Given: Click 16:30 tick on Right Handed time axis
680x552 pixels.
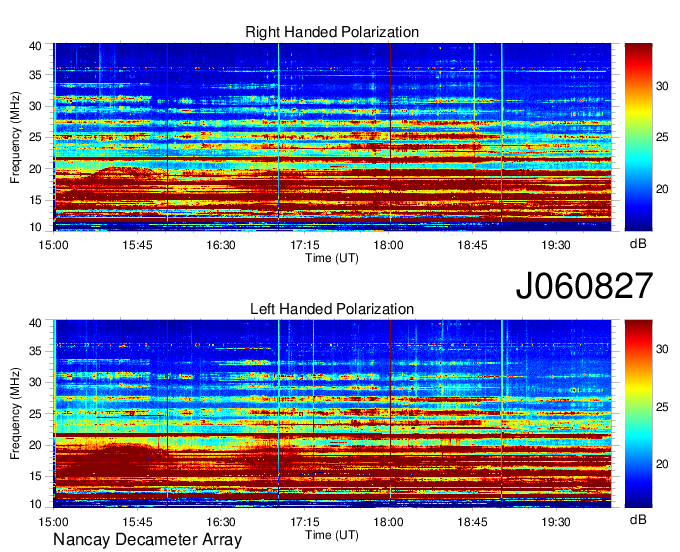Looking at the screenshot, I should point(221,245).
